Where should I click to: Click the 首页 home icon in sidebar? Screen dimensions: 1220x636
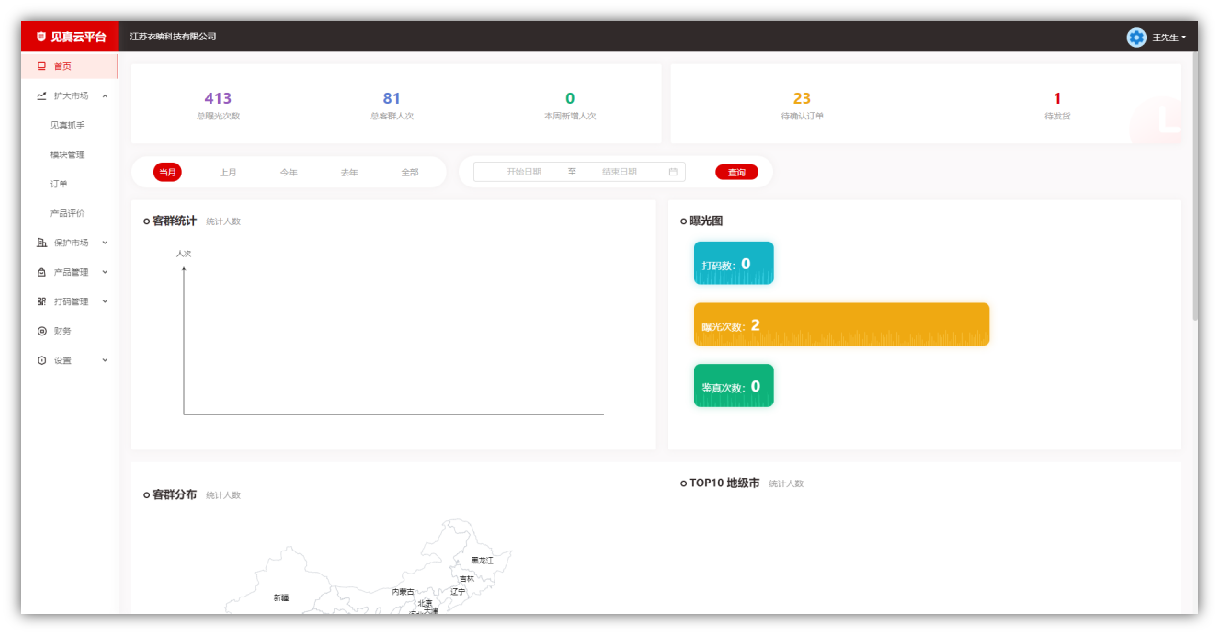coord(42,66)
